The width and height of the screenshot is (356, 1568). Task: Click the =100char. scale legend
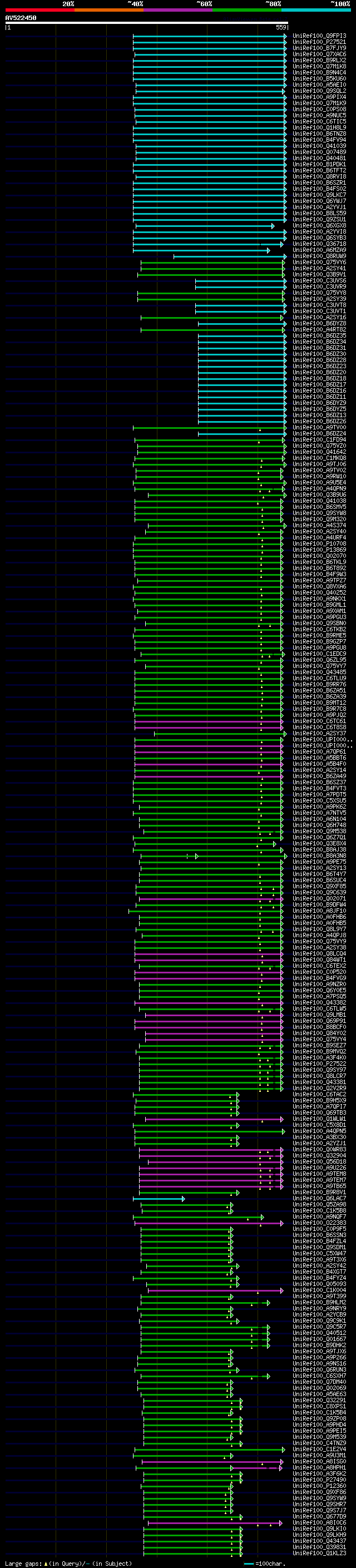pyautogui.click(x=265, y=1563)
